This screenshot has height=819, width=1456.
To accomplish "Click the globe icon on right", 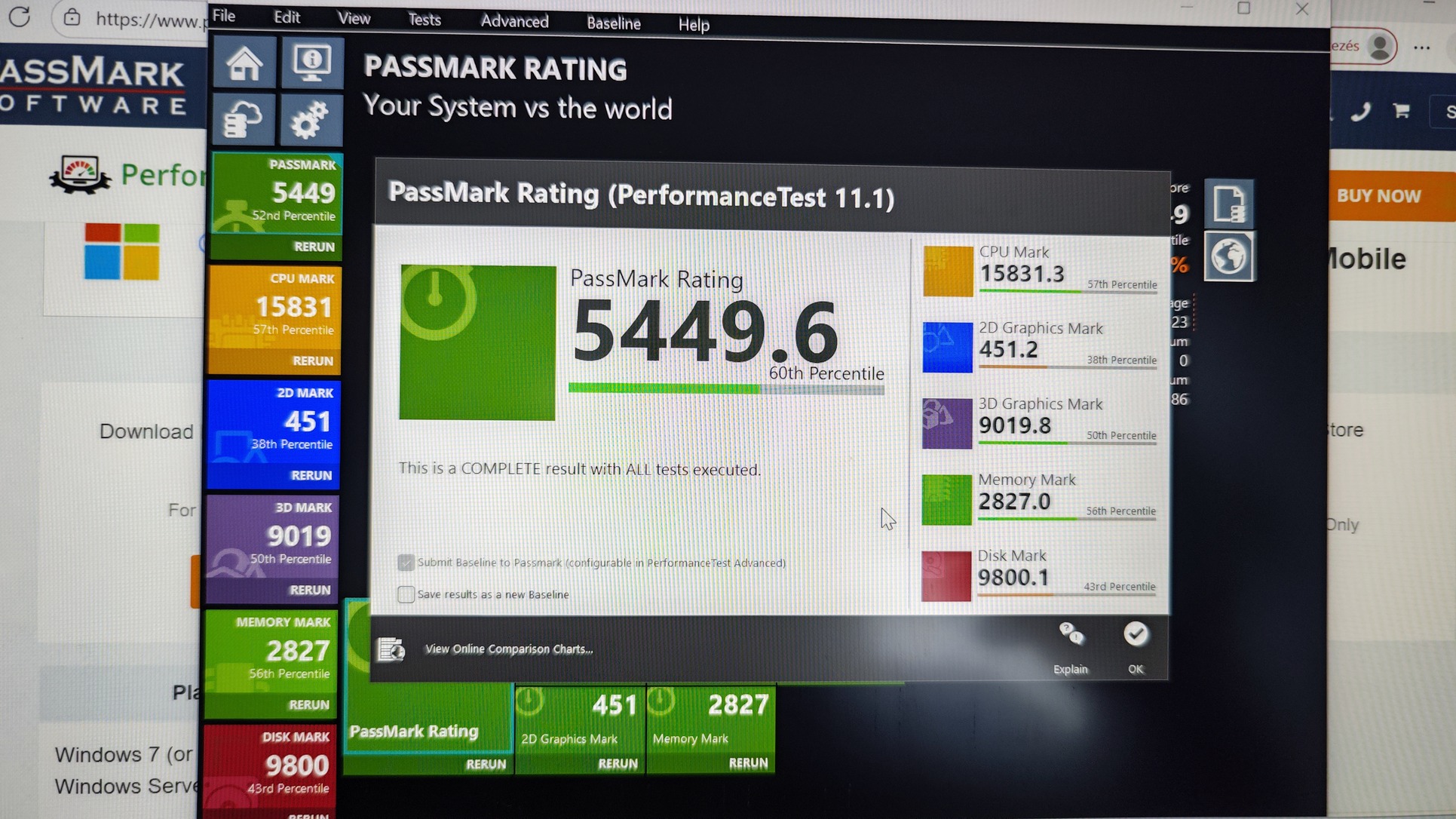I will [x=1228, y=257].
